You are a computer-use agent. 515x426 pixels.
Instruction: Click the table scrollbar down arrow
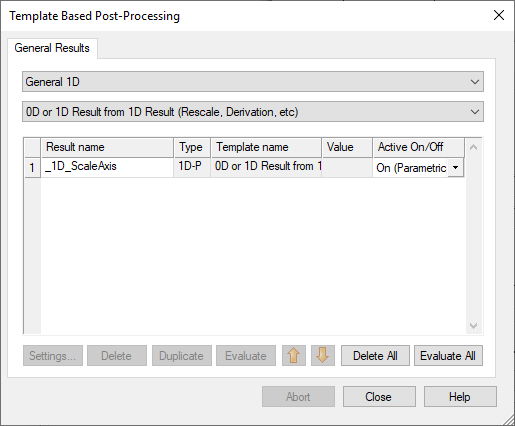(x=473, y=325)
